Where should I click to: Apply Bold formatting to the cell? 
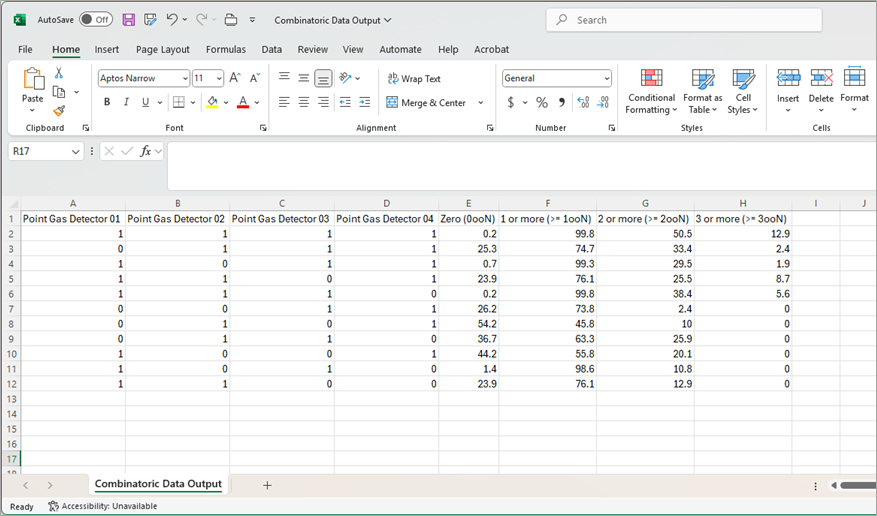107,102
